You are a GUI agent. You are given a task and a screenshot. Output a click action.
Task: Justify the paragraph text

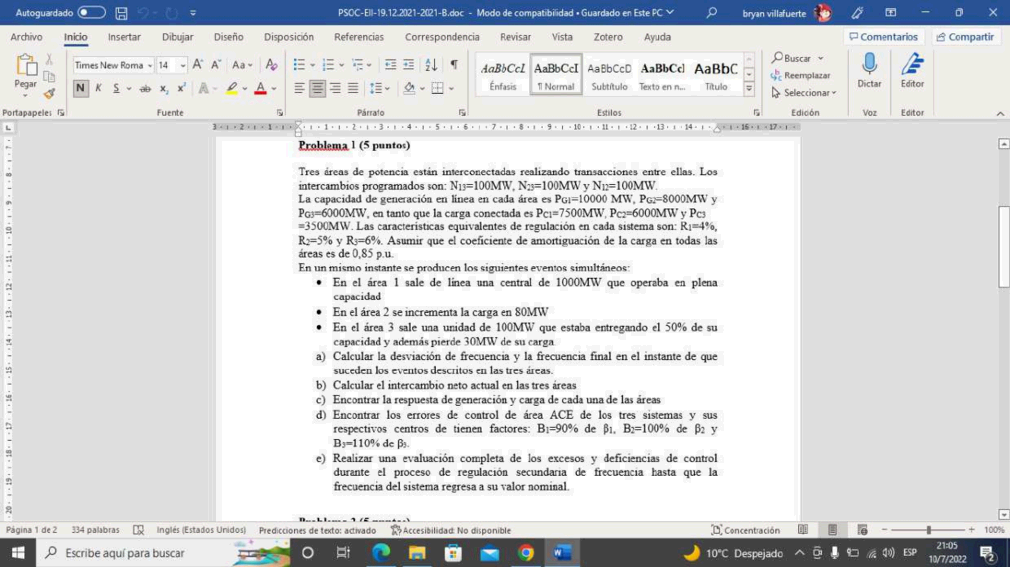point(353,88)
